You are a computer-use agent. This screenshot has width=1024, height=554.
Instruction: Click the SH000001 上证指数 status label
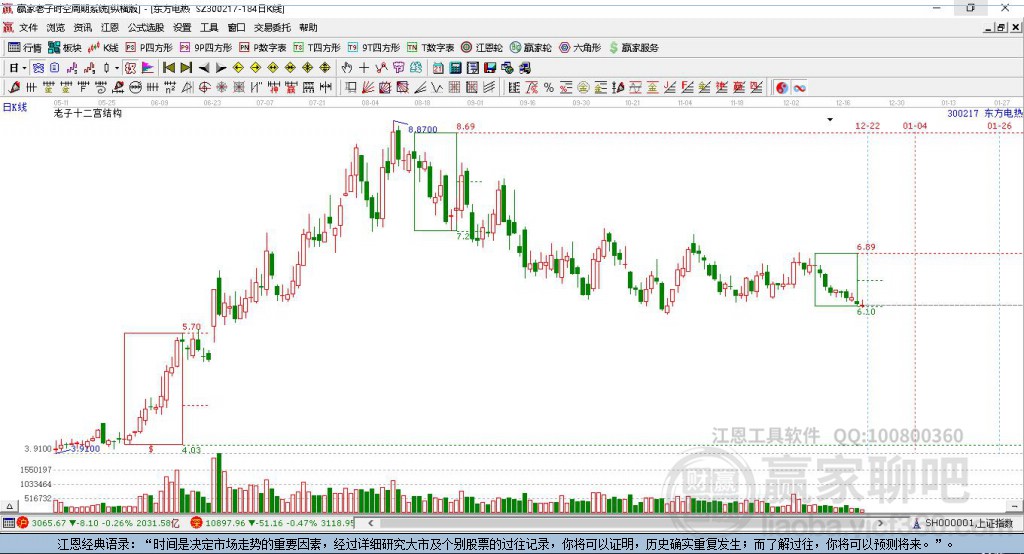pyautogui.click(x=966, y=523)
